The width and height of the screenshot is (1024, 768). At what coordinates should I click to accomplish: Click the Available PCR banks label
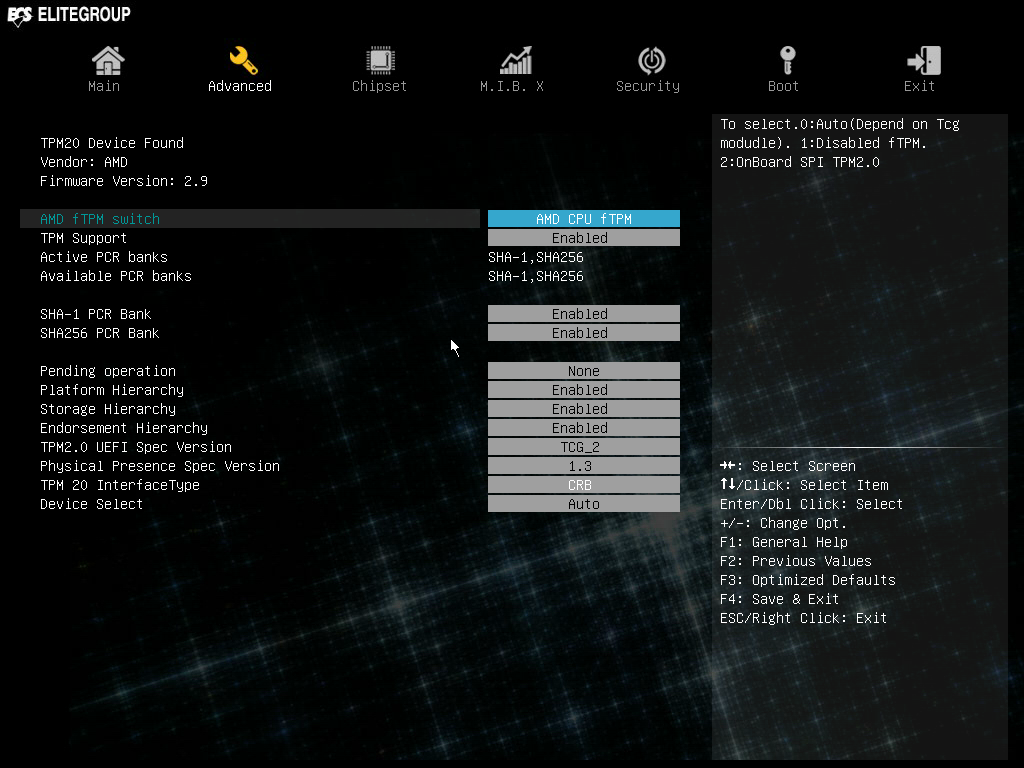116,276
